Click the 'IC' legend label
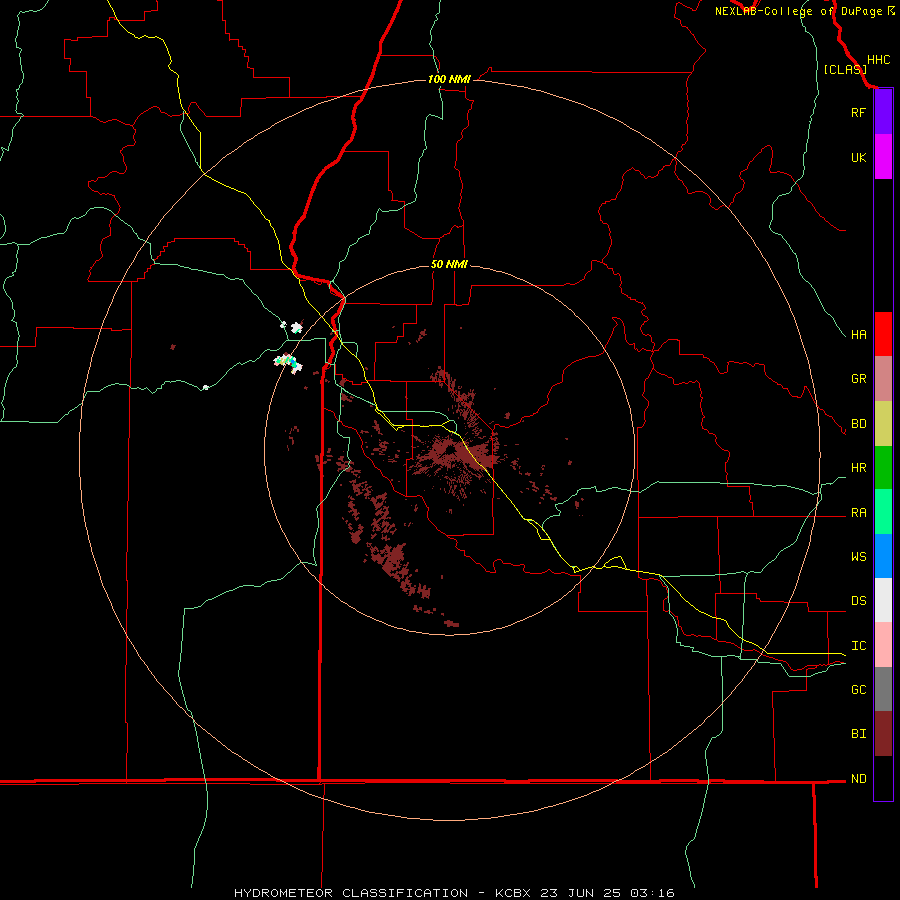 coord(858,646)
